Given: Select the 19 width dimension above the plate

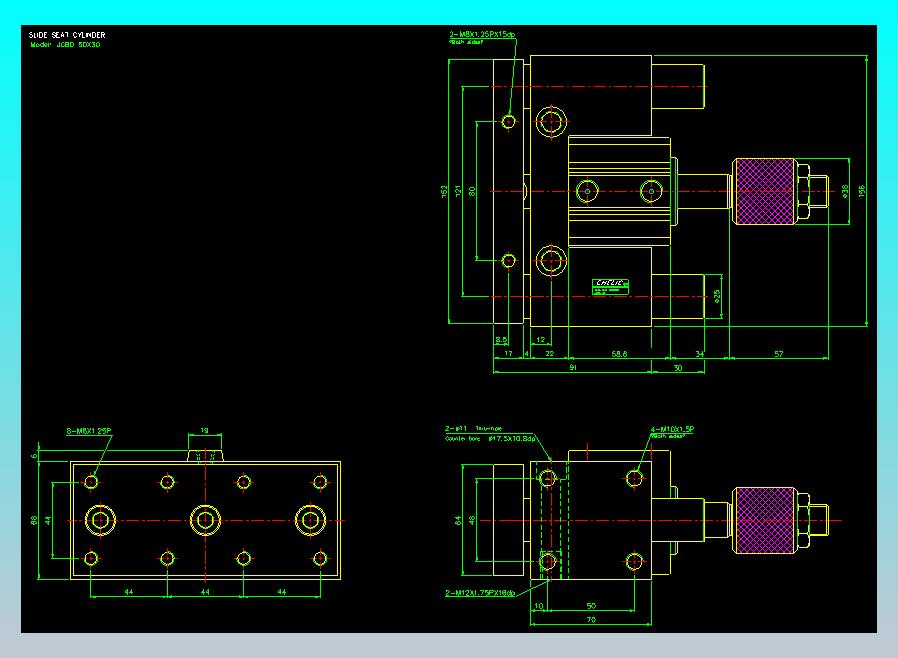Looking at the screenshot, I should pos(204,431).
